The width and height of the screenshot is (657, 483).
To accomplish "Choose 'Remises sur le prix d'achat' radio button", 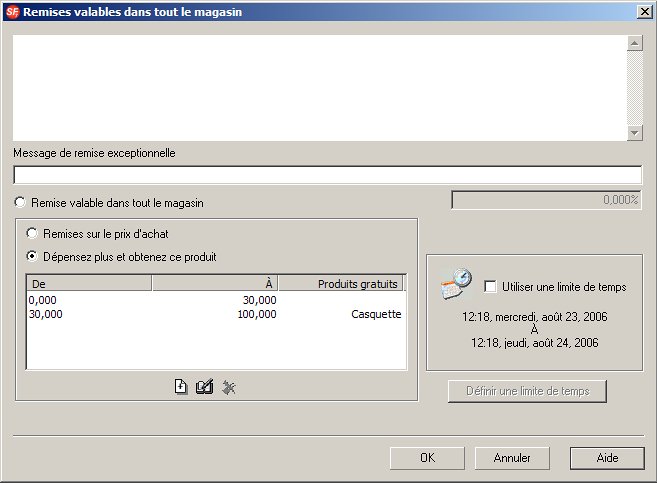I will pos(33,234).
